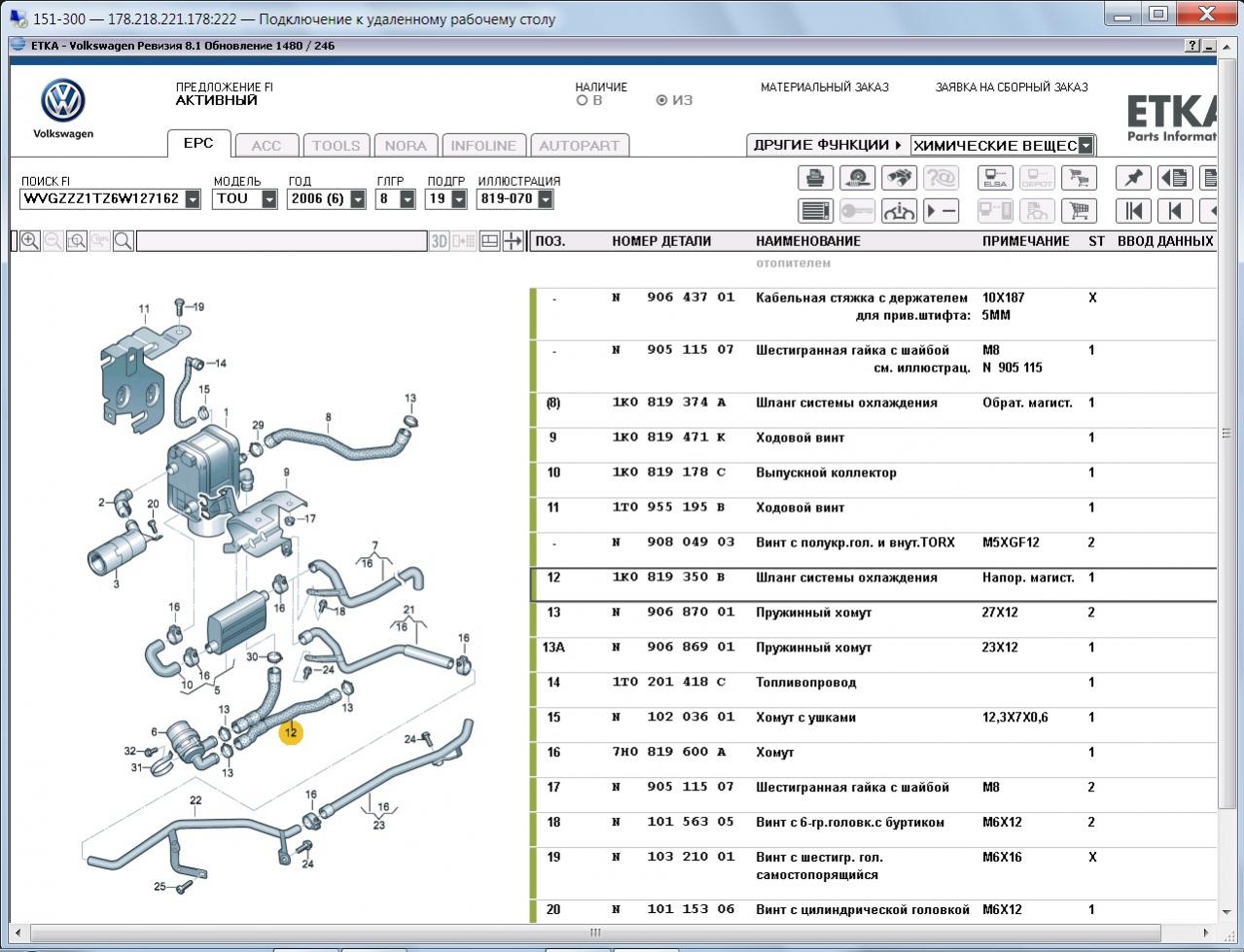Go to previous record icon

pyautogui.click(x=1175, y=210)
